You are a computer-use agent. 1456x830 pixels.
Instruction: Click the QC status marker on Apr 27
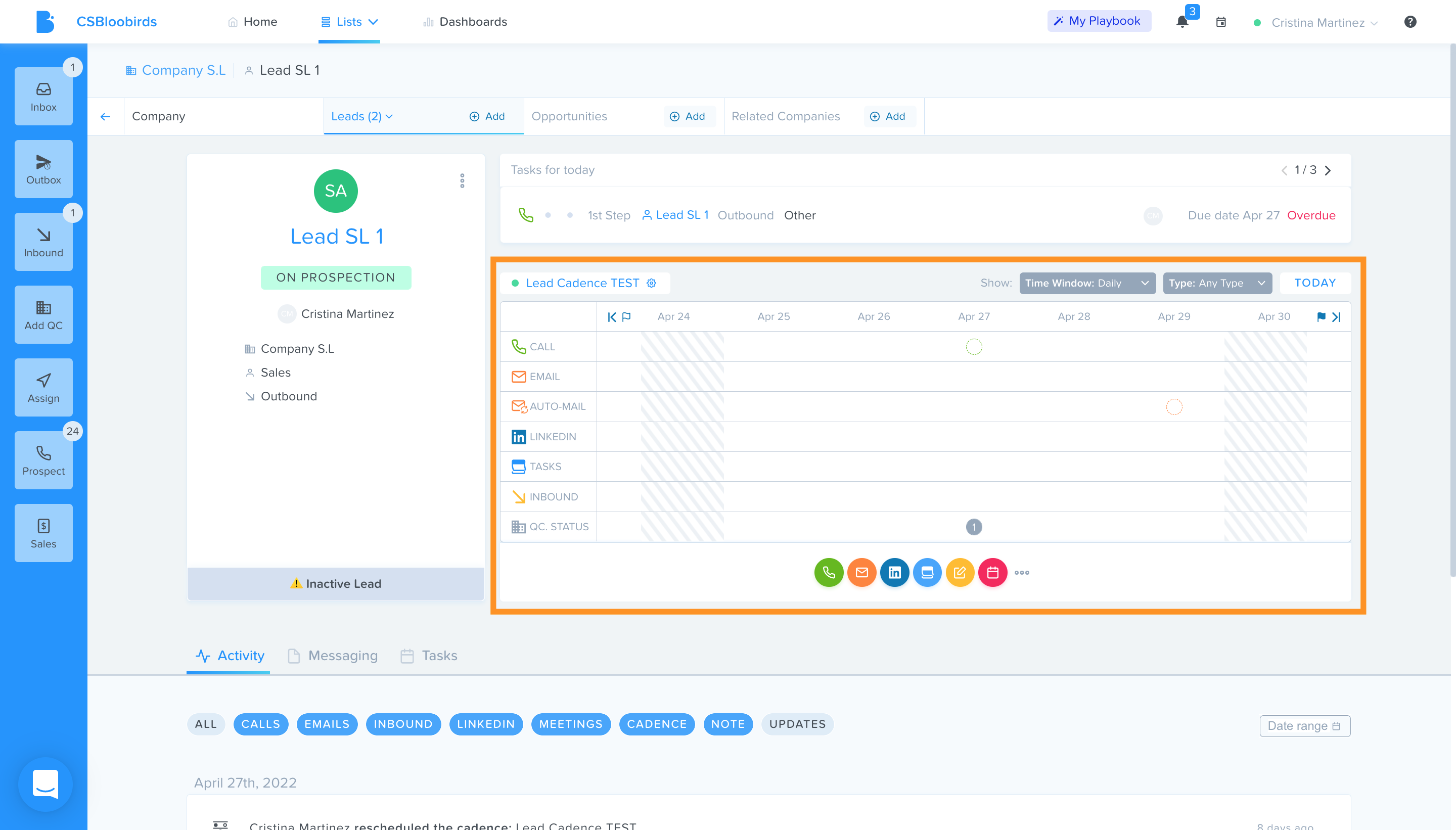974,527
